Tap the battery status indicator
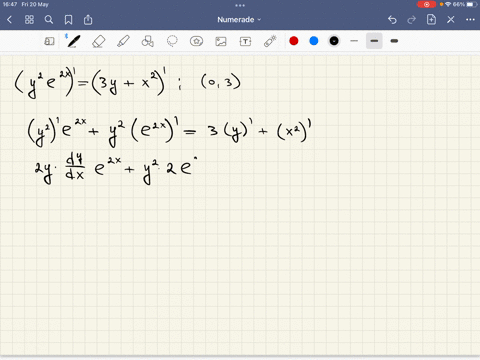The width and height of the screenshot is (480, 360). (x=472, y=4)
